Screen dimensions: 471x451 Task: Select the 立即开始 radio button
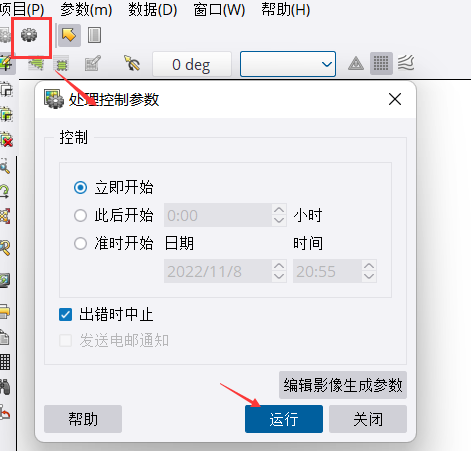click(80, 188)
